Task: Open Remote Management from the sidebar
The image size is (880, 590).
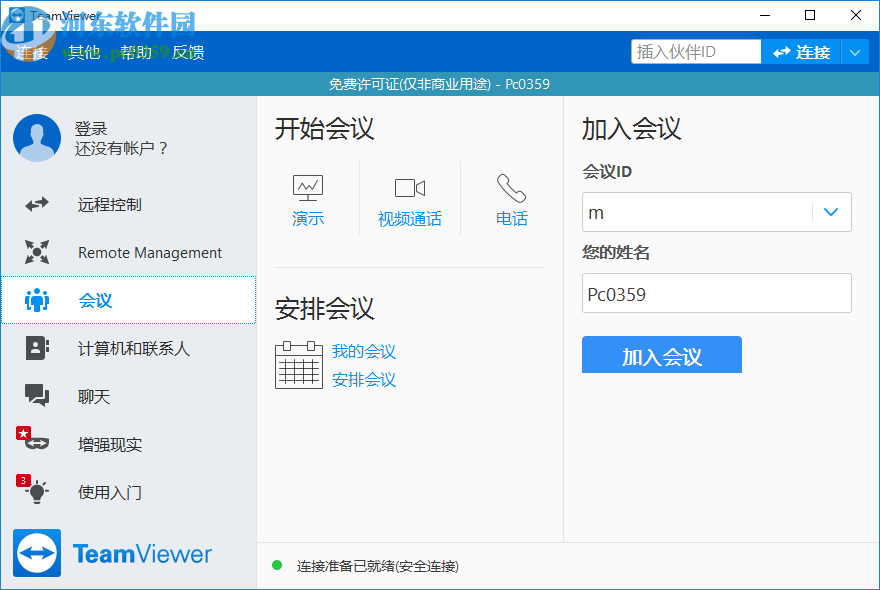Action: [148, 252]
